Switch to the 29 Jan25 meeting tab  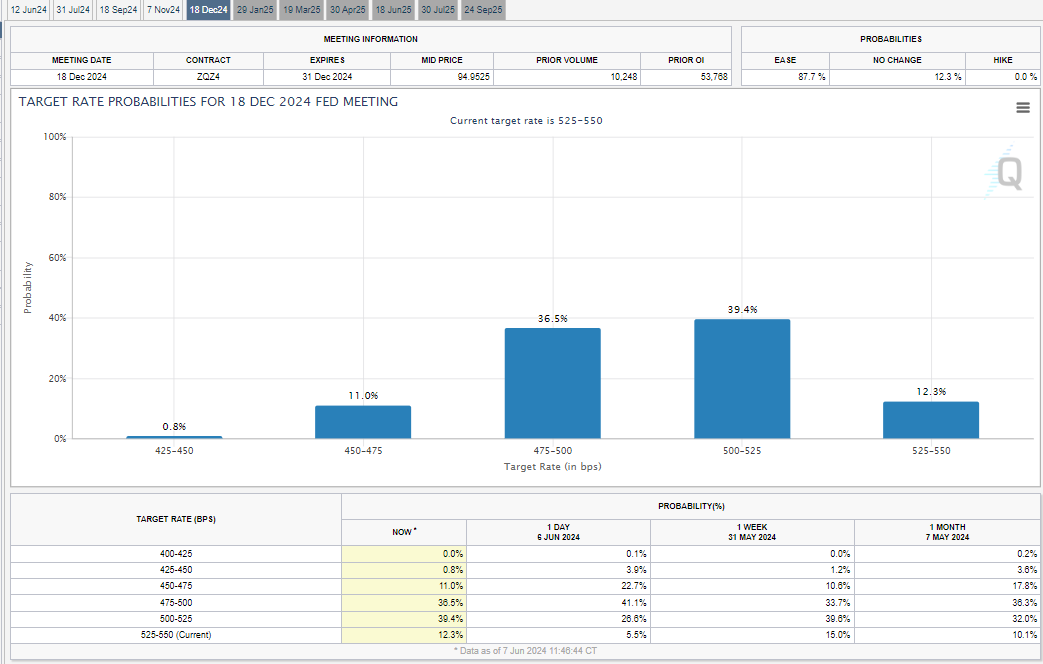pos(255,10)
